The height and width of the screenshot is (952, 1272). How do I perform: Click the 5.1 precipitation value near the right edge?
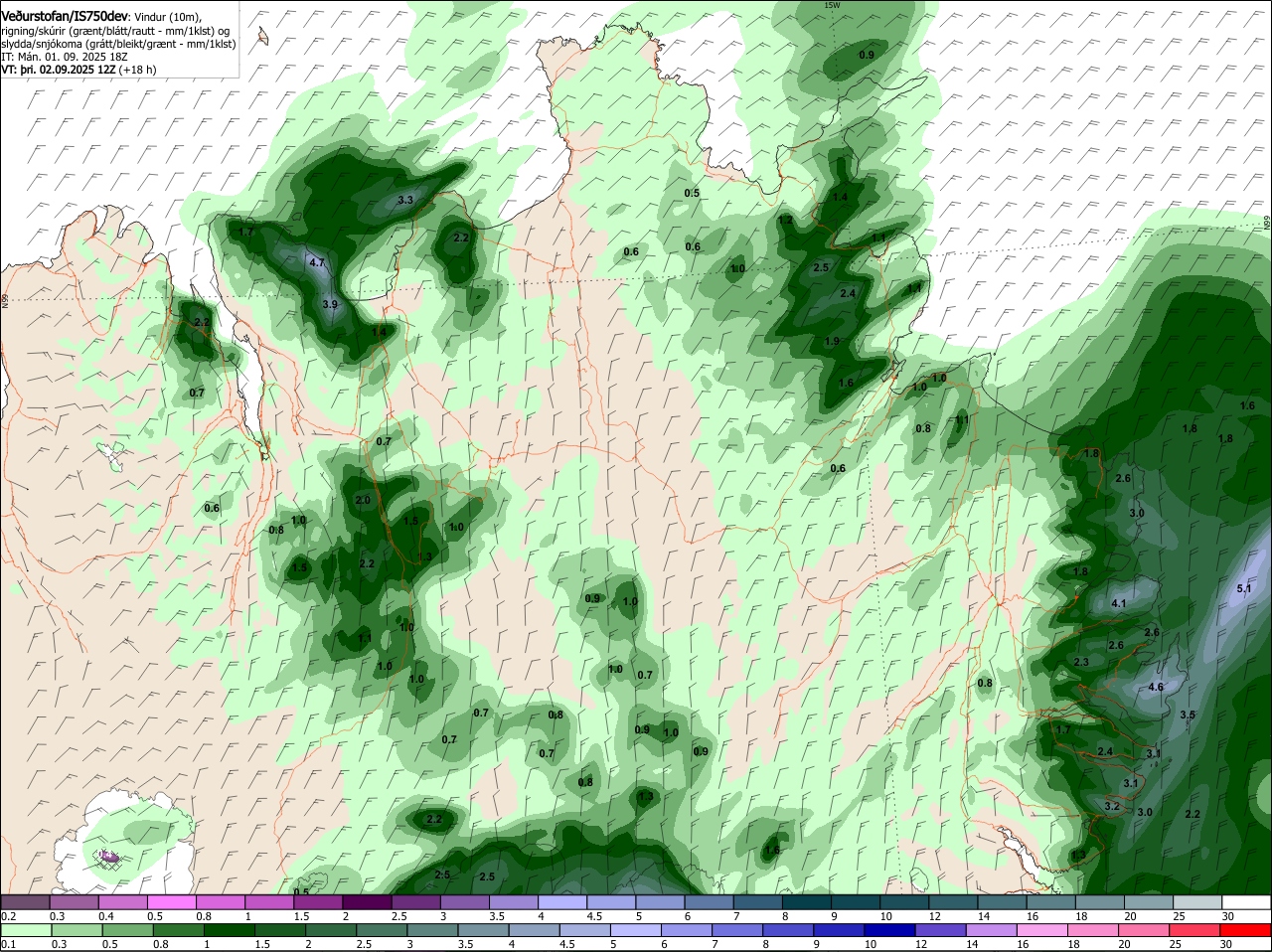(1244, 589)
